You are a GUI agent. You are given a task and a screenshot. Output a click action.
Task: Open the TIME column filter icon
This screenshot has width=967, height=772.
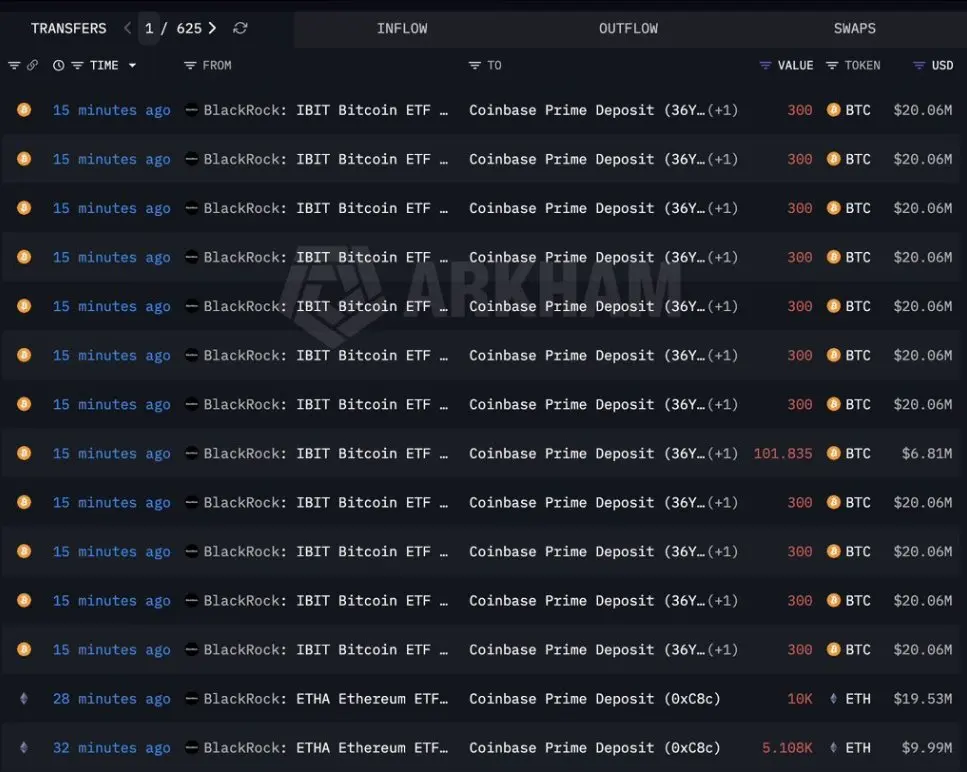[x=77, y=65]
